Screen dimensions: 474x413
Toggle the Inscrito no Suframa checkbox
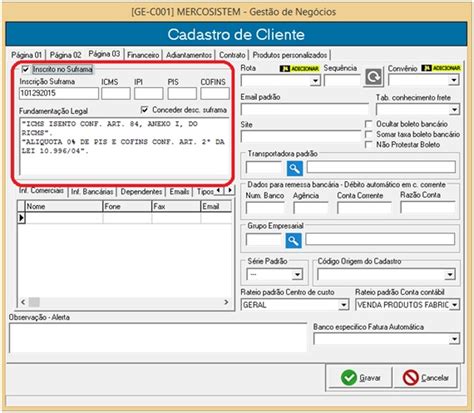click(25, 69)
